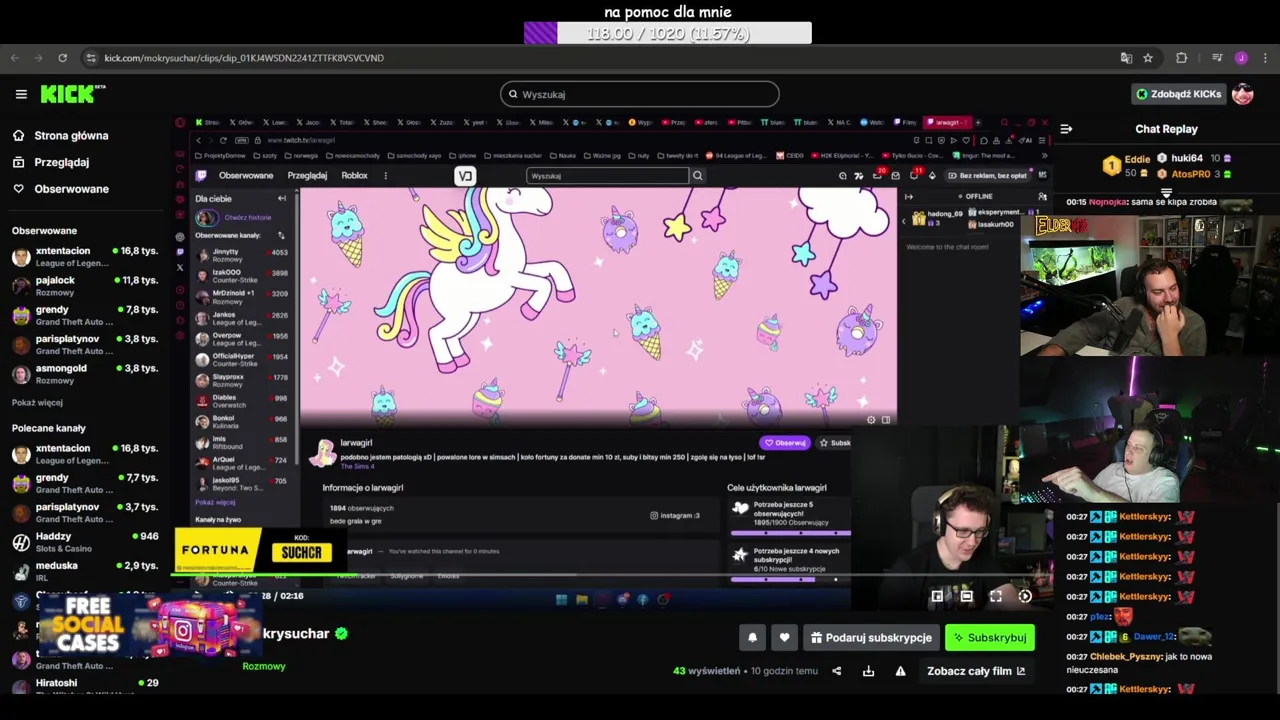This screenshot has width=1280, height=720.
Task: Click the browser back arrow
Action: 15,58
